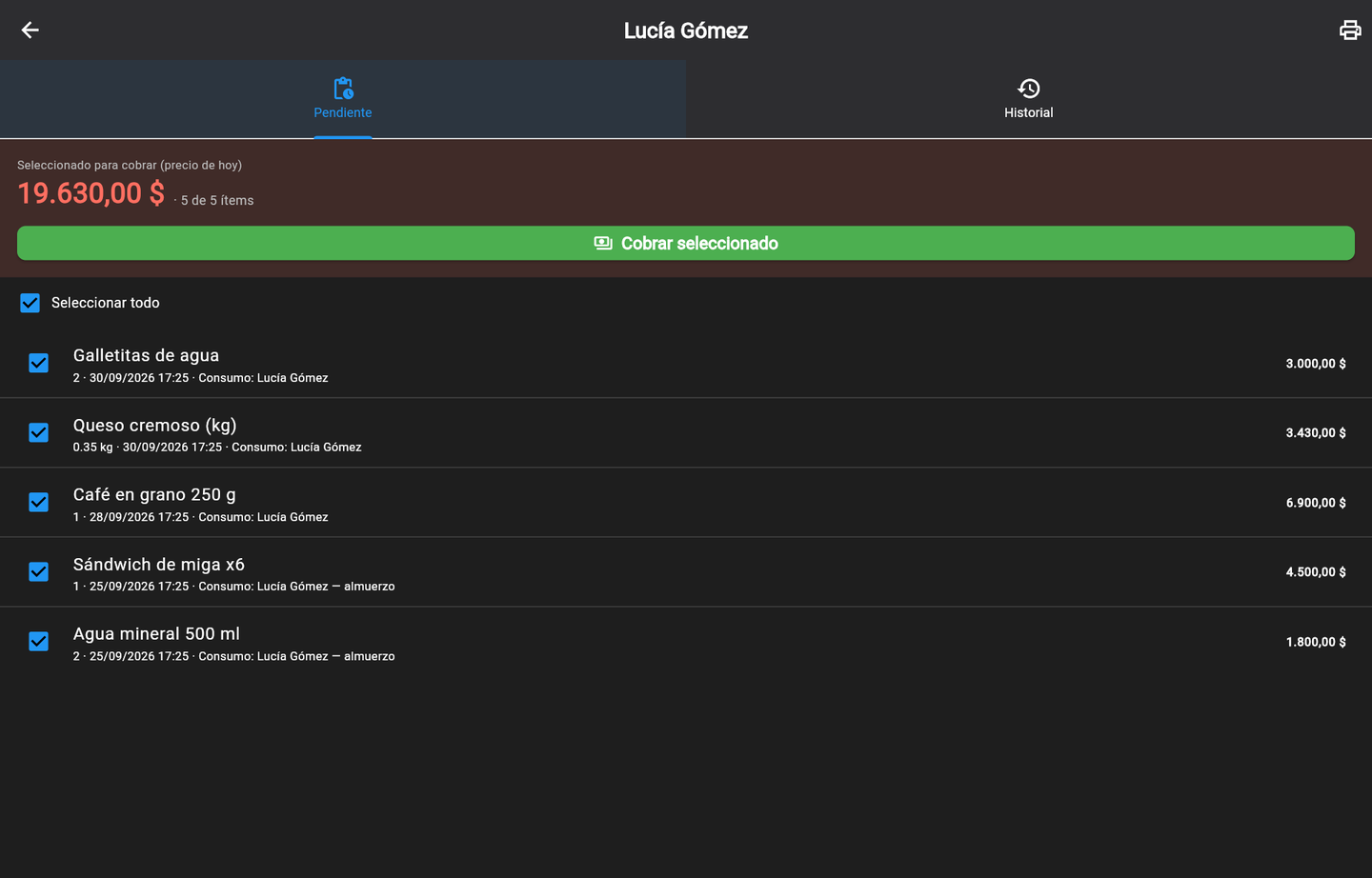
Task: Uncheck the Seleccionar todo checkbox
Action: 30,303
